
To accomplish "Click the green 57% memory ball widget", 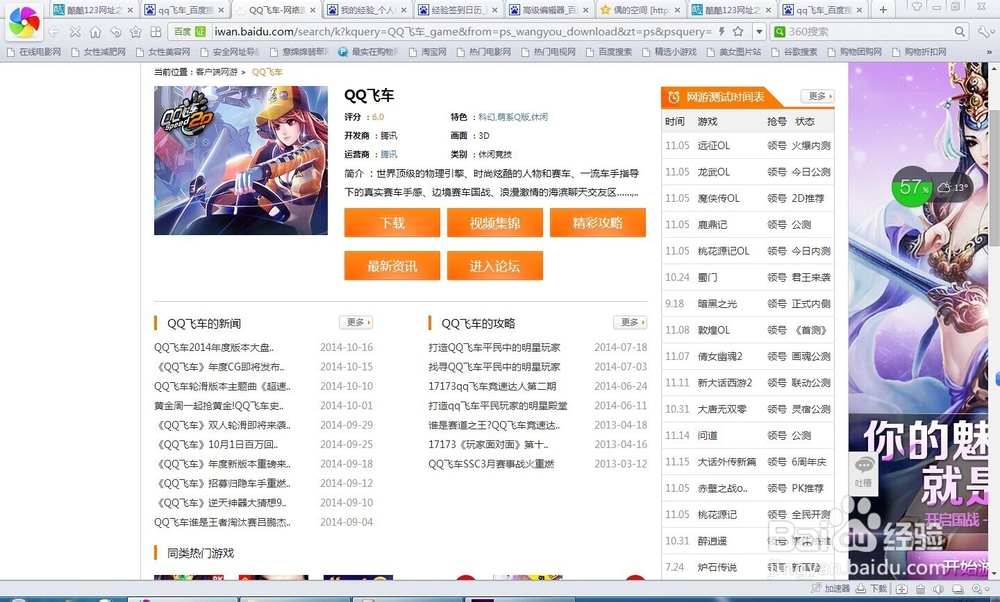I will point(911,186).
